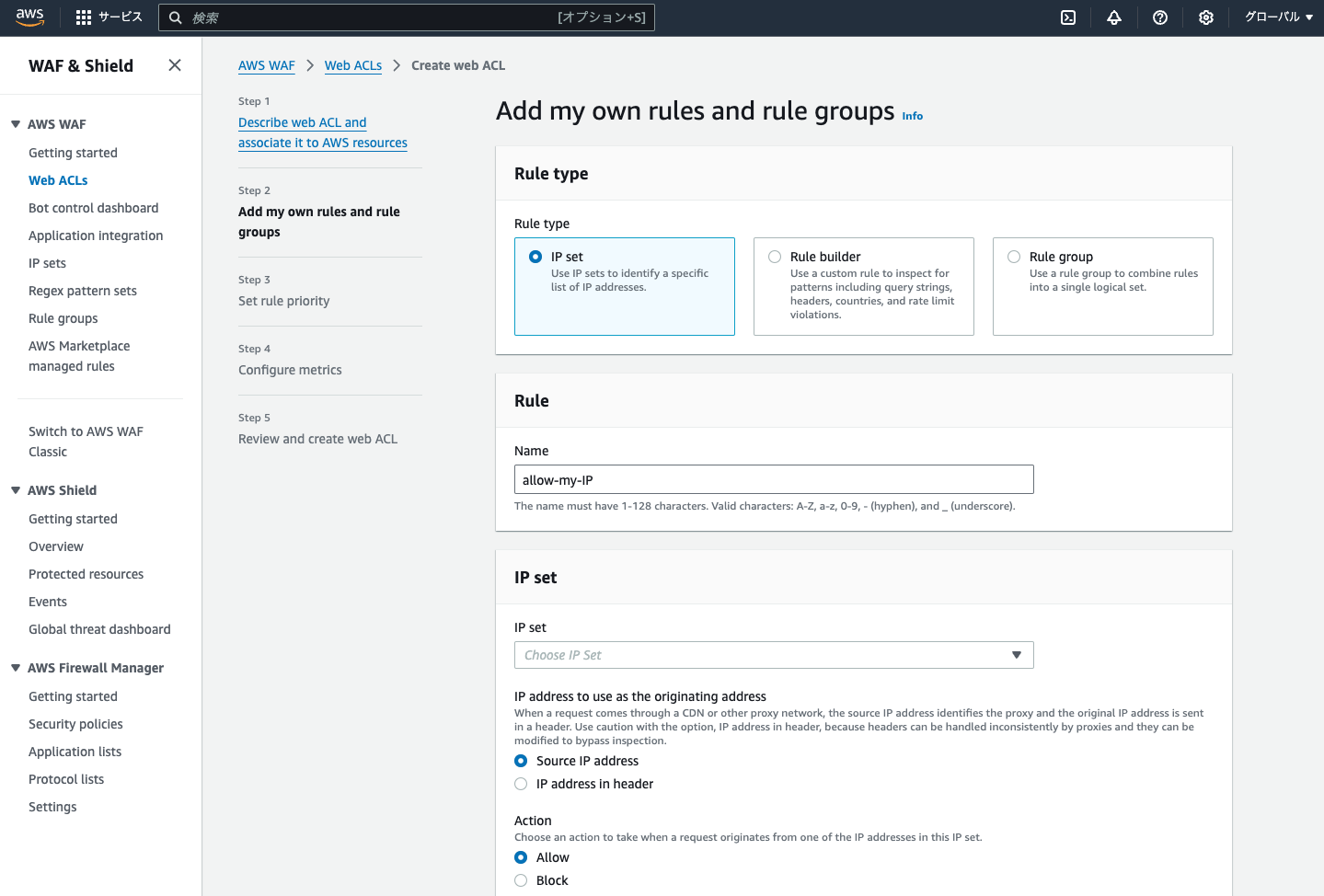This screenshot has height=896, width=1324.
Task: Choose Source IP address option
Action: coord(521,761)
